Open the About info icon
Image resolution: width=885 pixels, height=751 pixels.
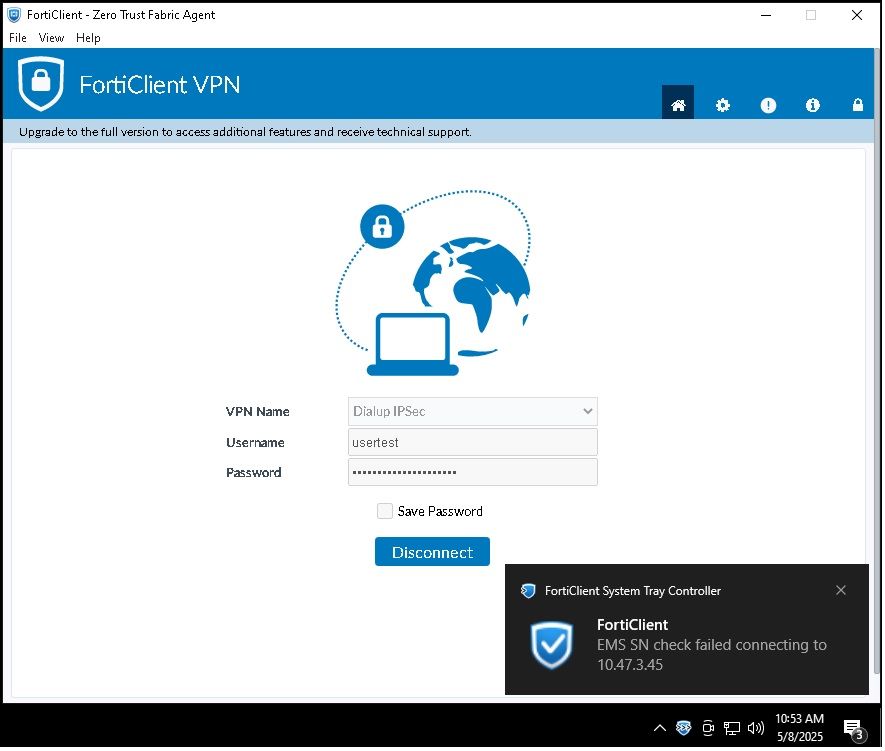(814, 105)
